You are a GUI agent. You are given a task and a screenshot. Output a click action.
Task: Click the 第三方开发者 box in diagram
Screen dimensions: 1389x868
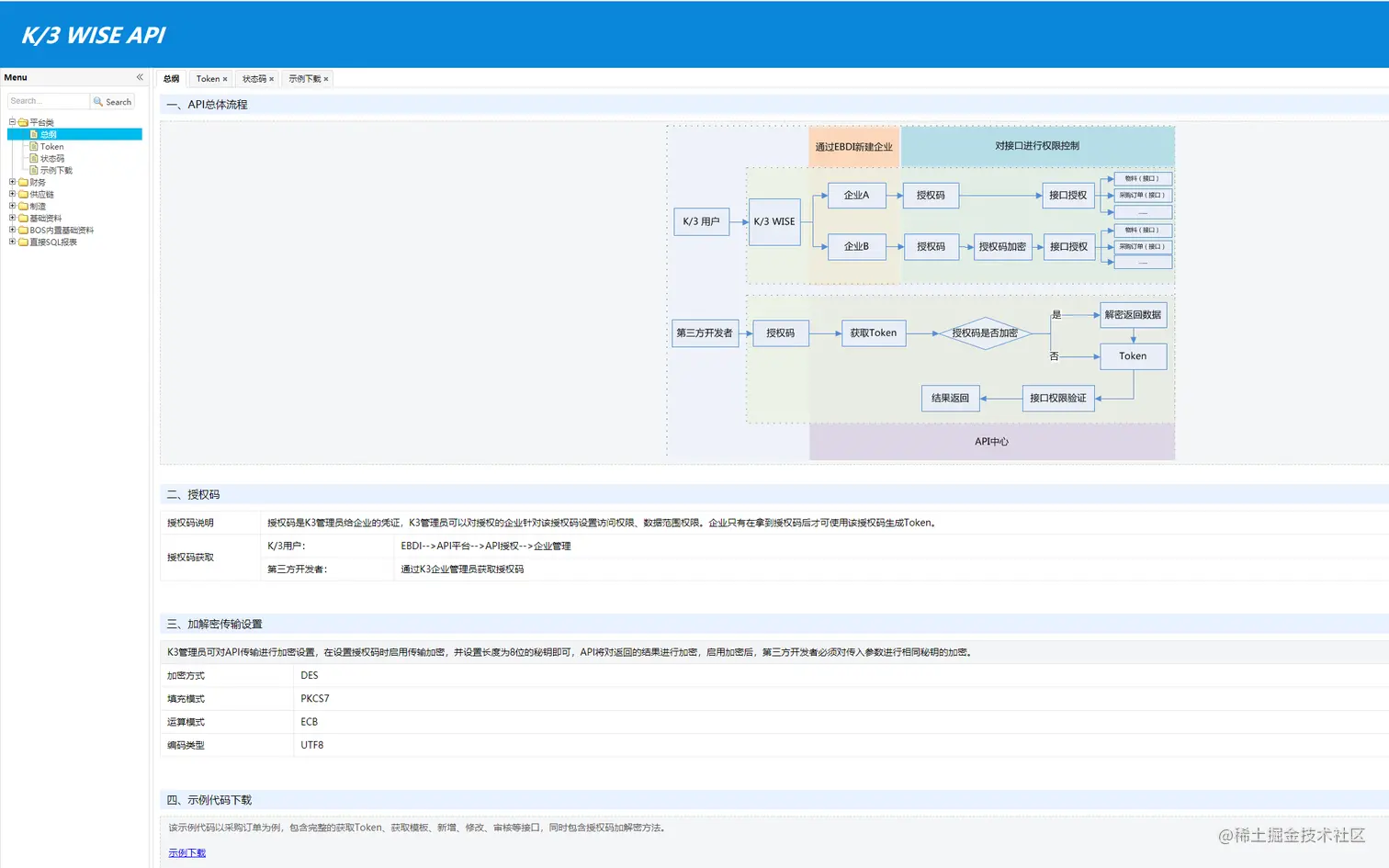(705, 333)
